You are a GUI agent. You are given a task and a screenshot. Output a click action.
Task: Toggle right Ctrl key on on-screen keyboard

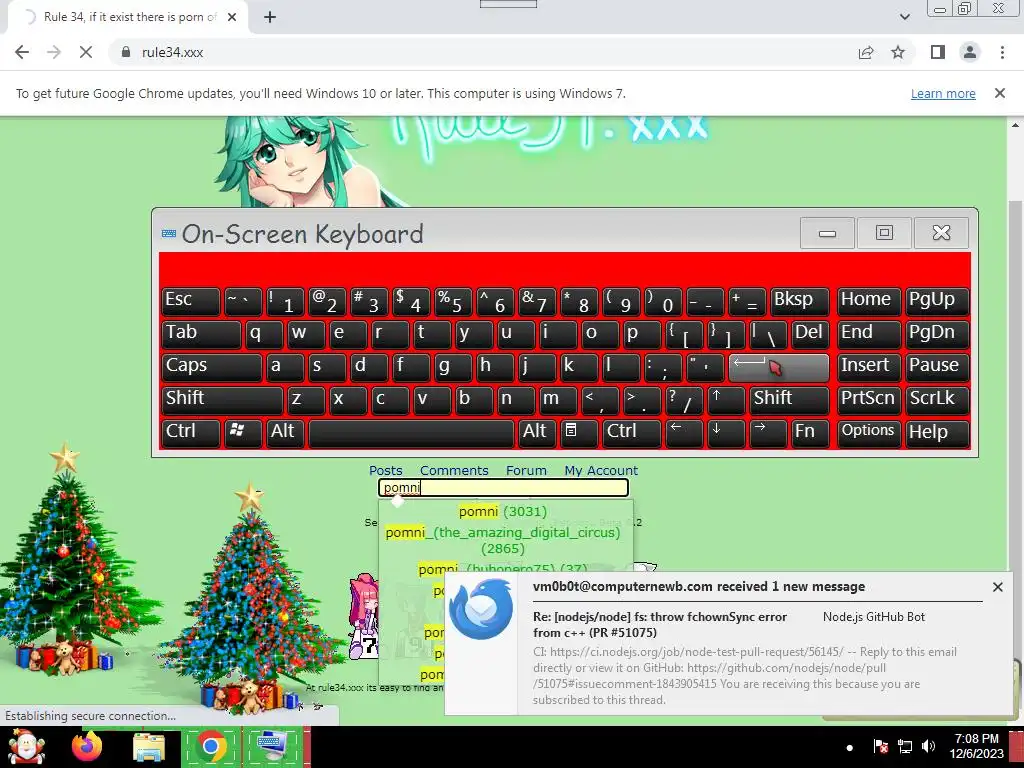click(x=632, y=432)
